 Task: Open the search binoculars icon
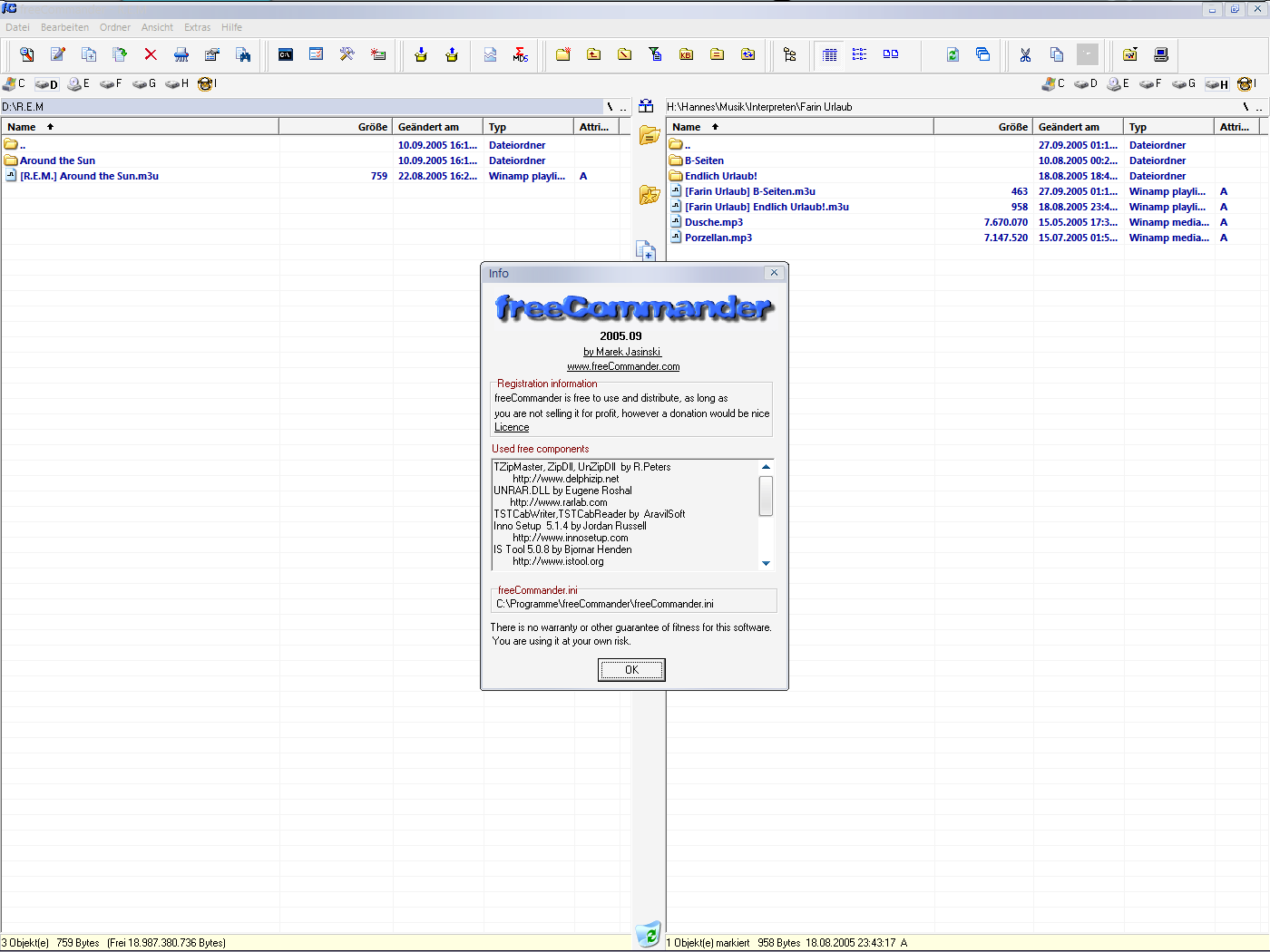[x=243, y=54]
